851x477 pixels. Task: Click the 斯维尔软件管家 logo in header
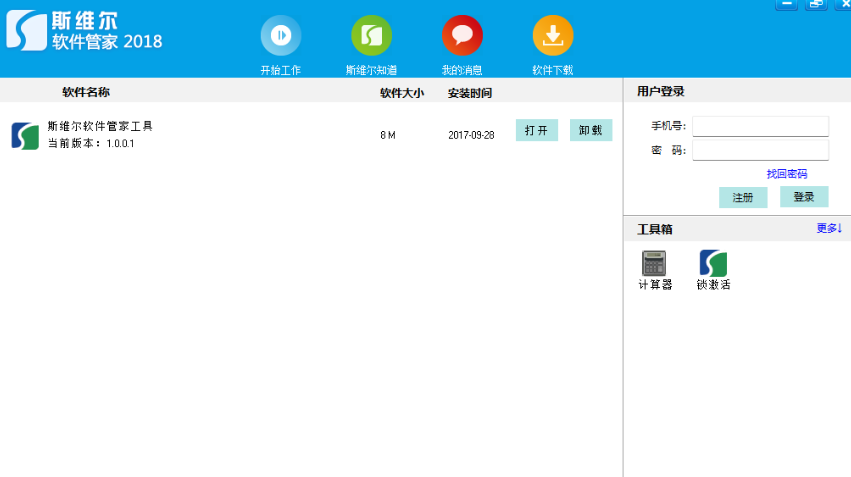[x=26, y=30]
